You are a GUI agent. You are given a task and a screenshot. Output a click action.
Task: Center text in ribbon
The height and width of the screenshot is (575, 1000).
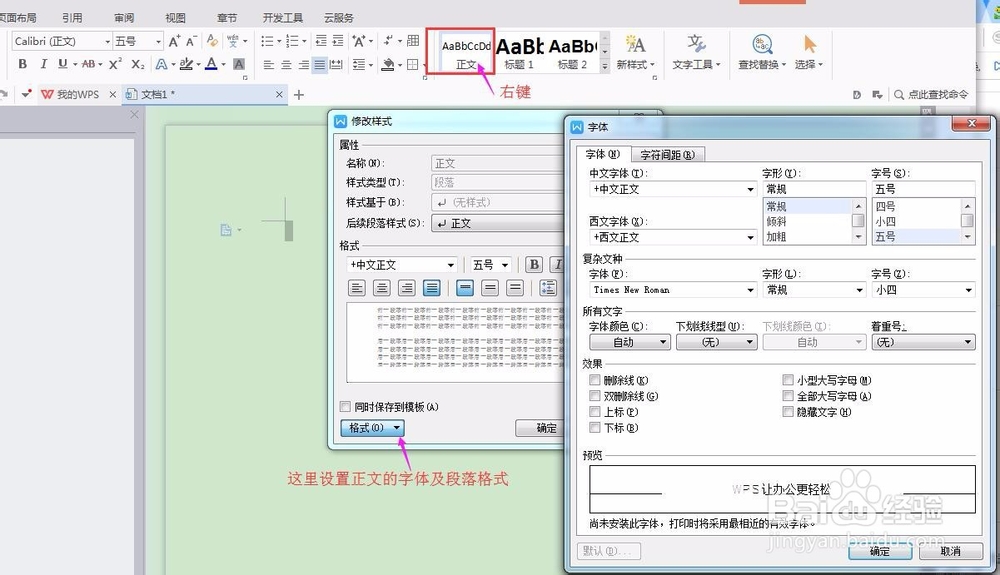coord(286,64)
